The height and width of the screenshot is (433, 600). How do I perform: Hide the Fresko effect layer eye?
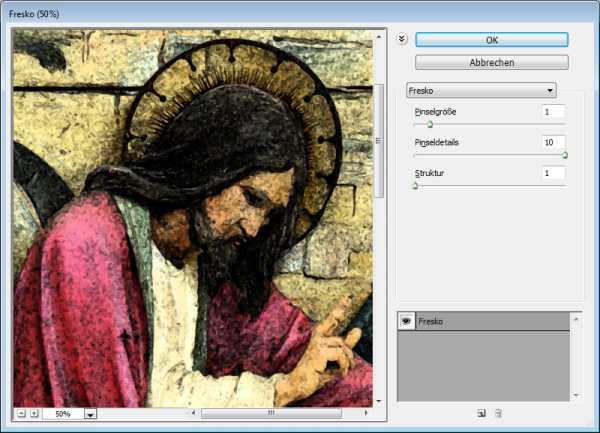406,321
